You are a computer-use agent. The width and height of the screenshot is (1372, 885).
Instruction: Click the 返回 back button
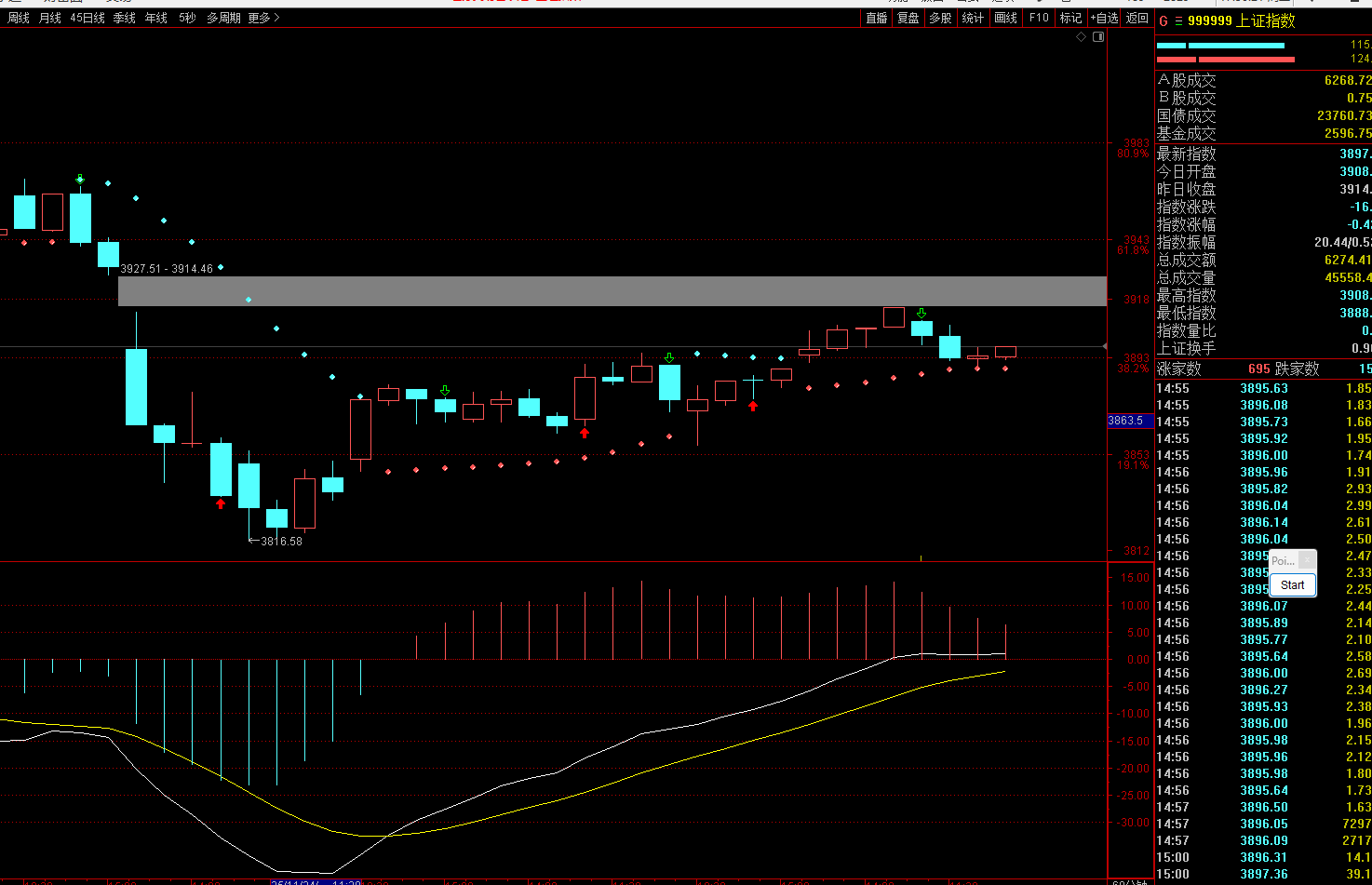pyautogui.click(x=1137, y=18)
